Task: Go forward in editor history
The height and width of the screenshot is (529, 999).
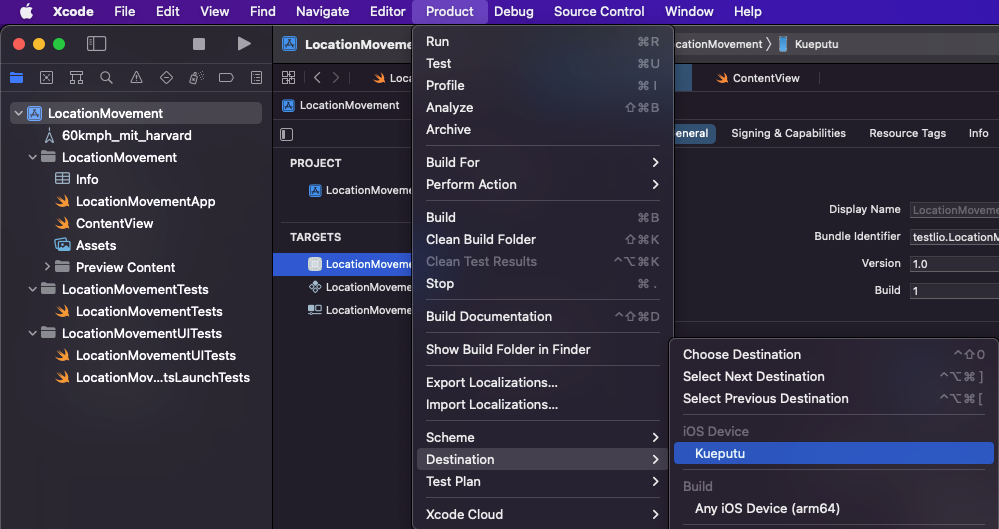Action: tap(336, 78)
